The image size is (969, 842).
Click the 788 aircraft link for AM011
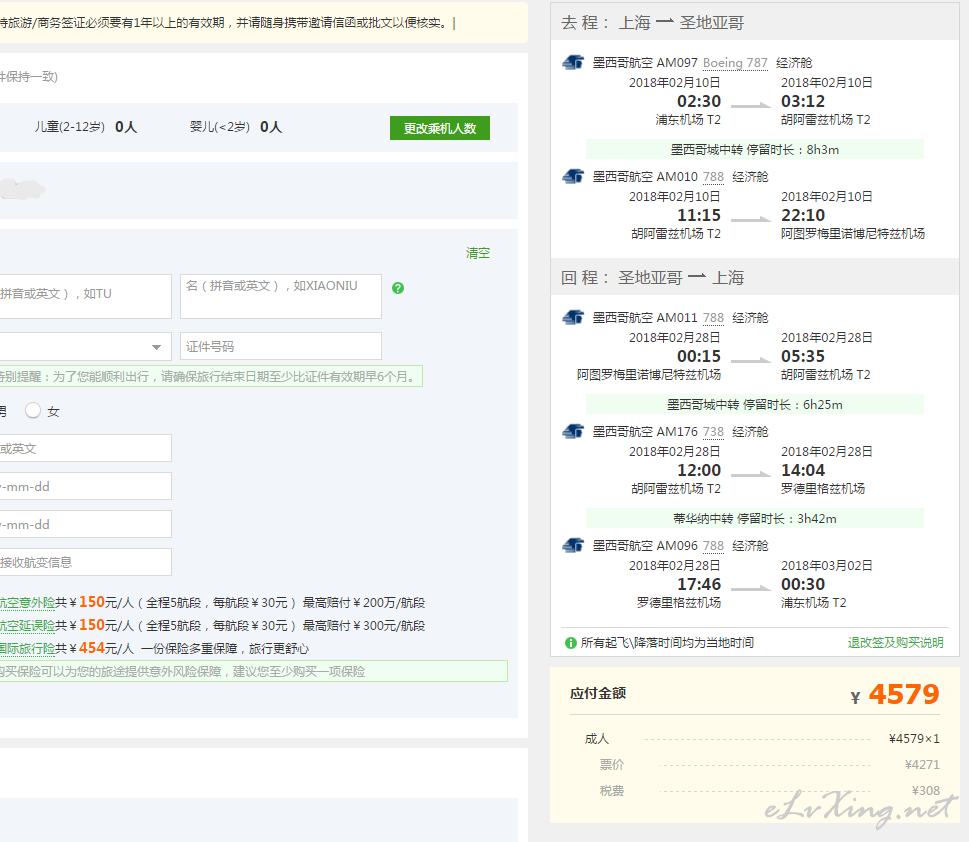click(713, 318)
